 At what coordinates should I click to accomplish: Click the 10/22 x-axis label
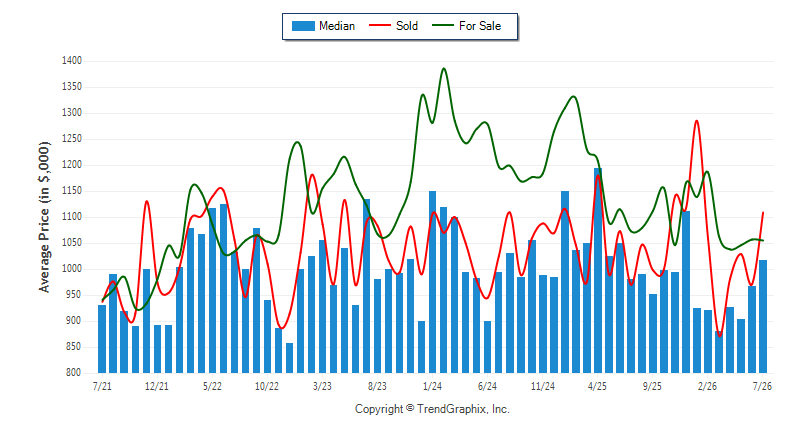tap(267, 386)
